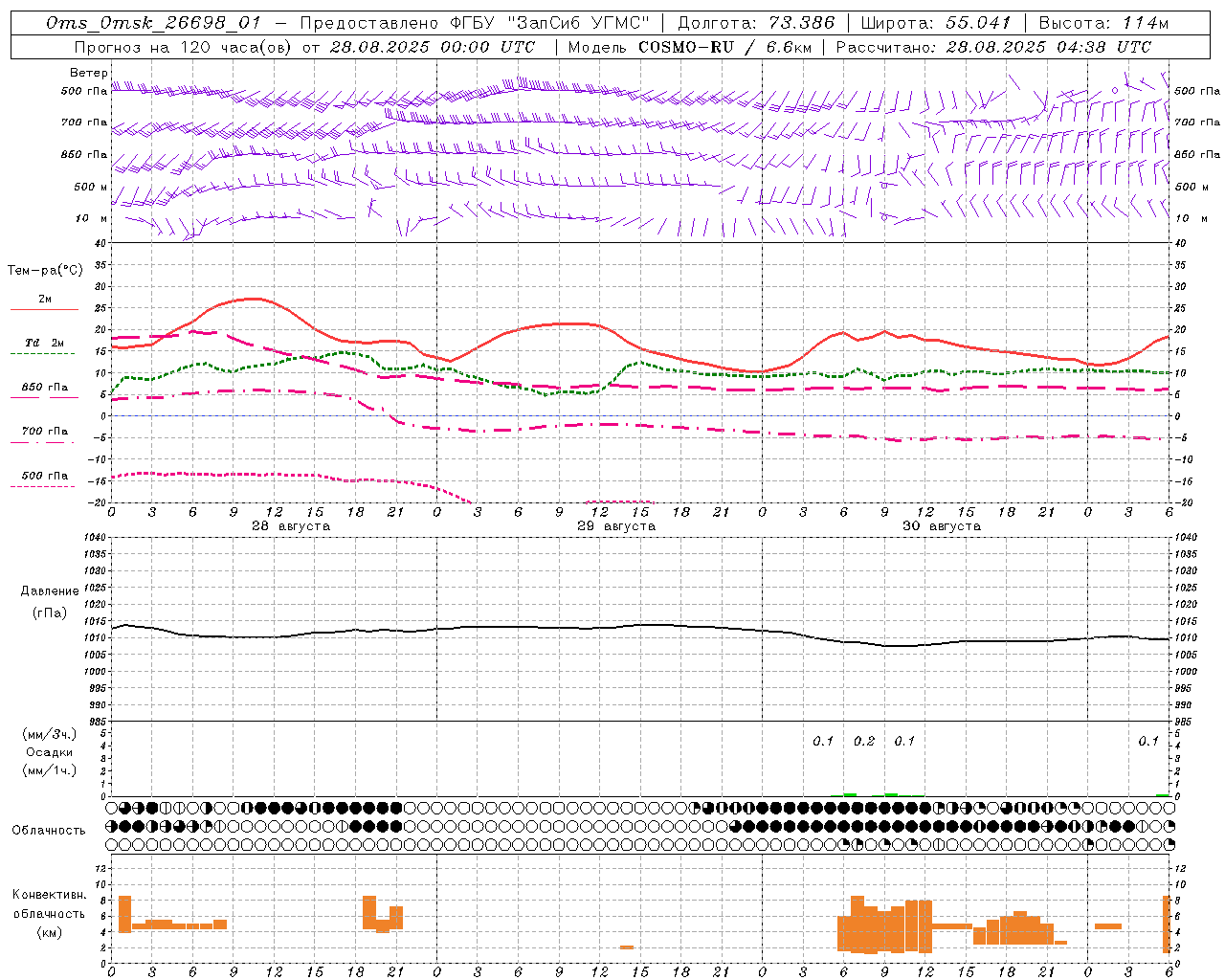This screenshot has width=1225, height=980.
Task: Click the Тем-ра(°C) axis label
Action: click(45, 271)
